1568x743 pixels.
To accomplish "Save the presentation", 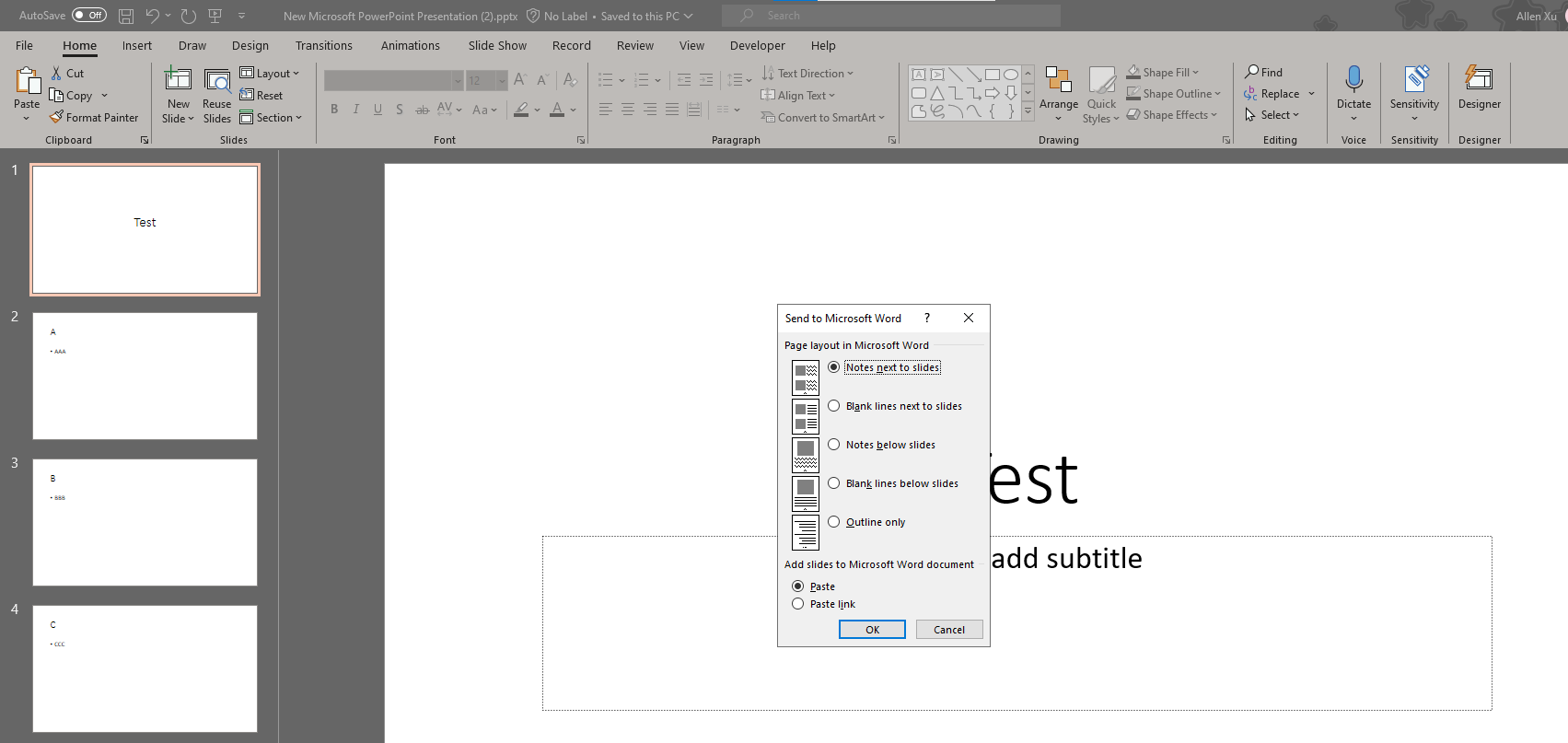I will [x=126, y=16].
